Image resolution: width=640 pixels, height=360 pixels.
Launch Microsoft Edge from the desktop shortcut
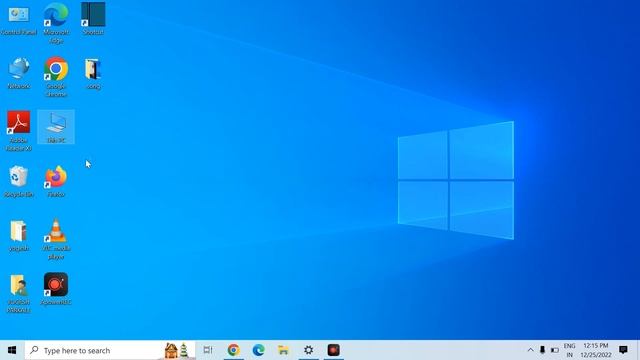tap(56, 23)
